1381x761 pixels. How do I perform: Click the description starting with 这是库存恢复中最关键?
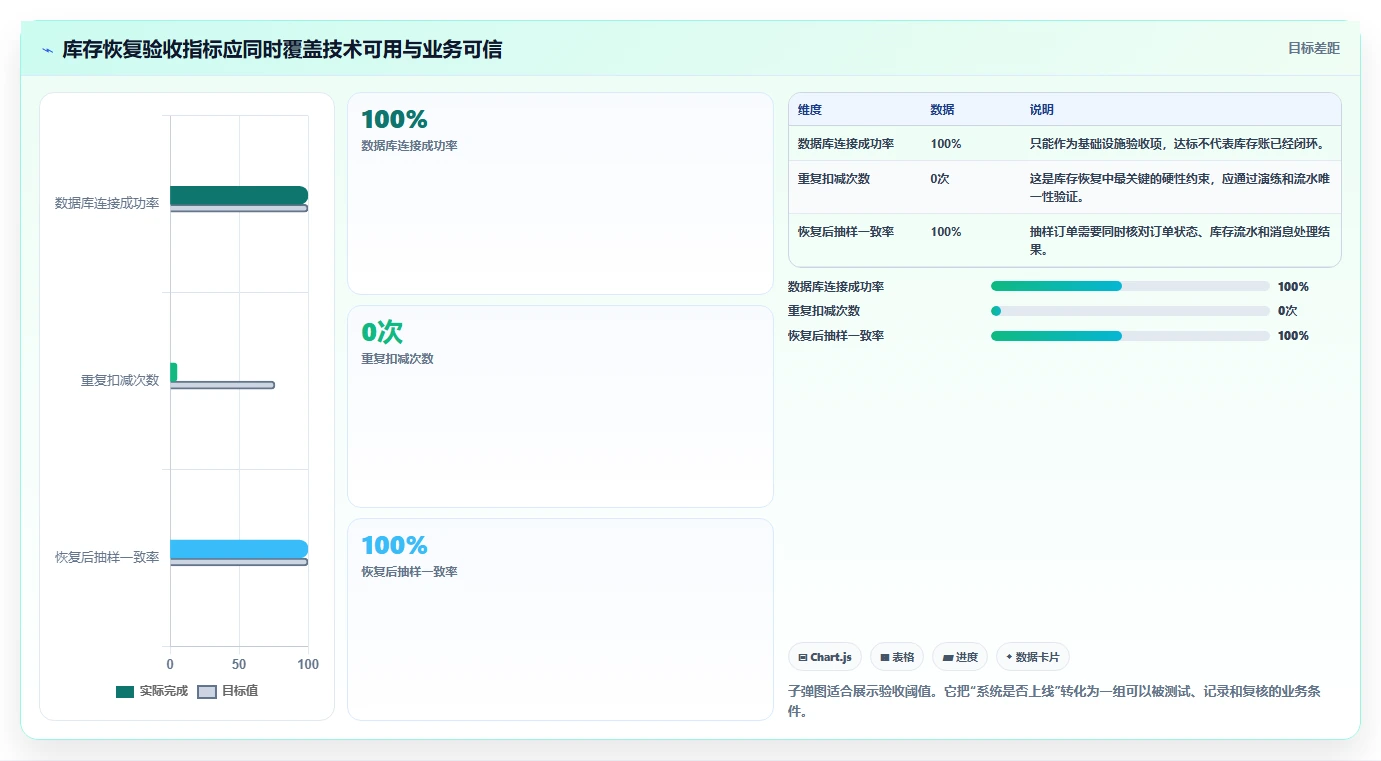(x=1180, y=187)
